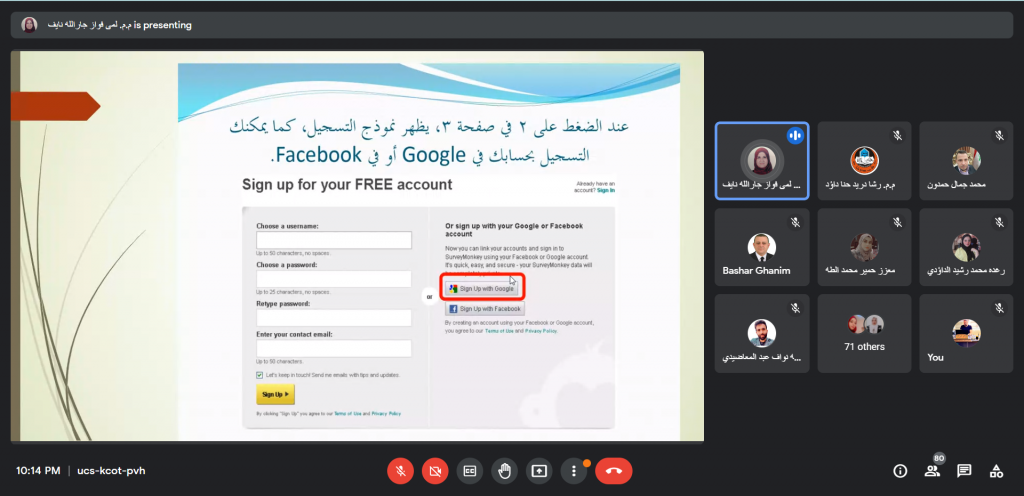Screen dimensions: 1024x496
Task: Click the 'You' self-view tile
Action: tap(966, 333)
